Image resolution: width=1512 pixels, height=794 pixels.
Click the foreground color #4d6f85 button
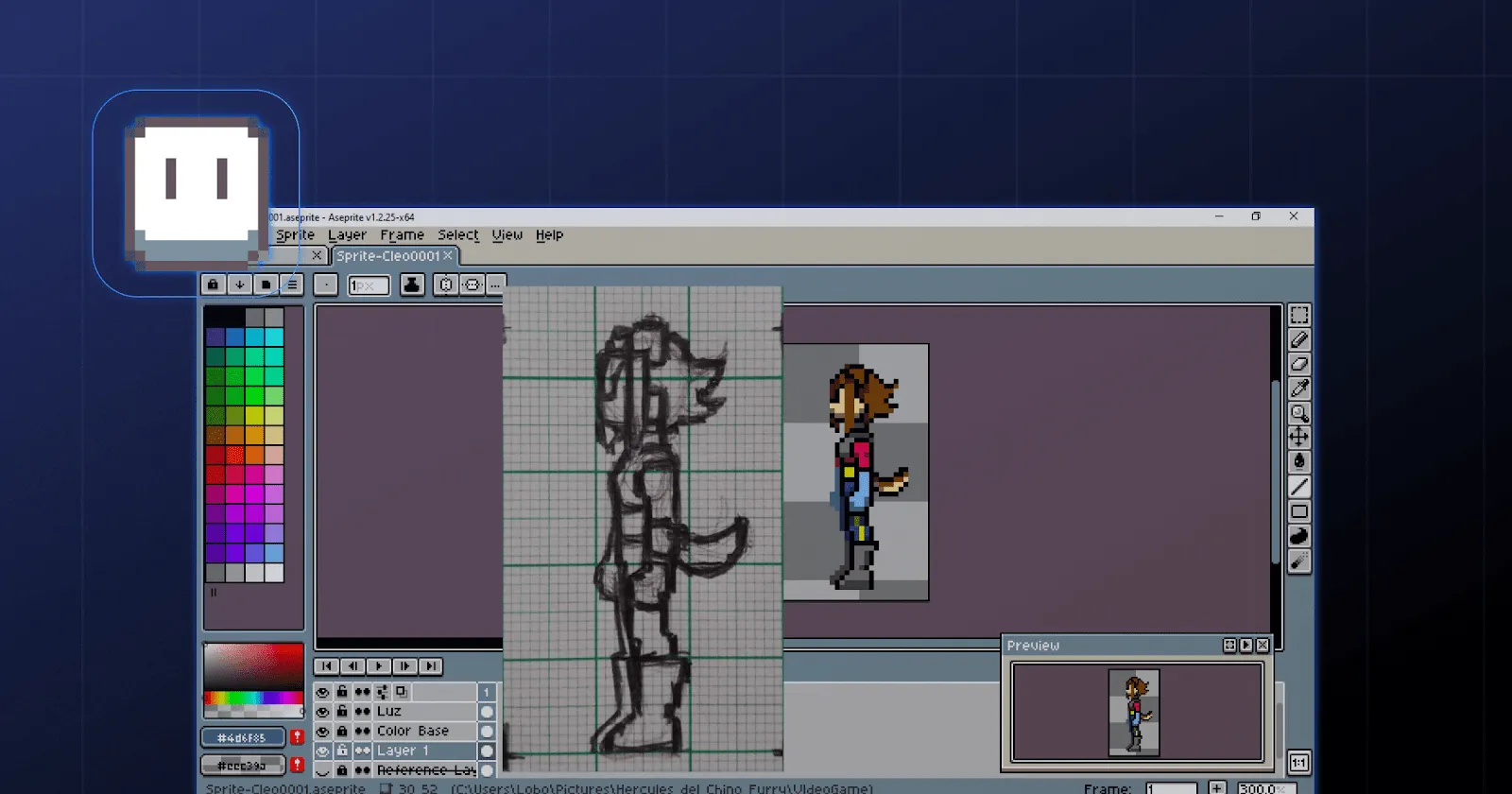click(243, 737)
